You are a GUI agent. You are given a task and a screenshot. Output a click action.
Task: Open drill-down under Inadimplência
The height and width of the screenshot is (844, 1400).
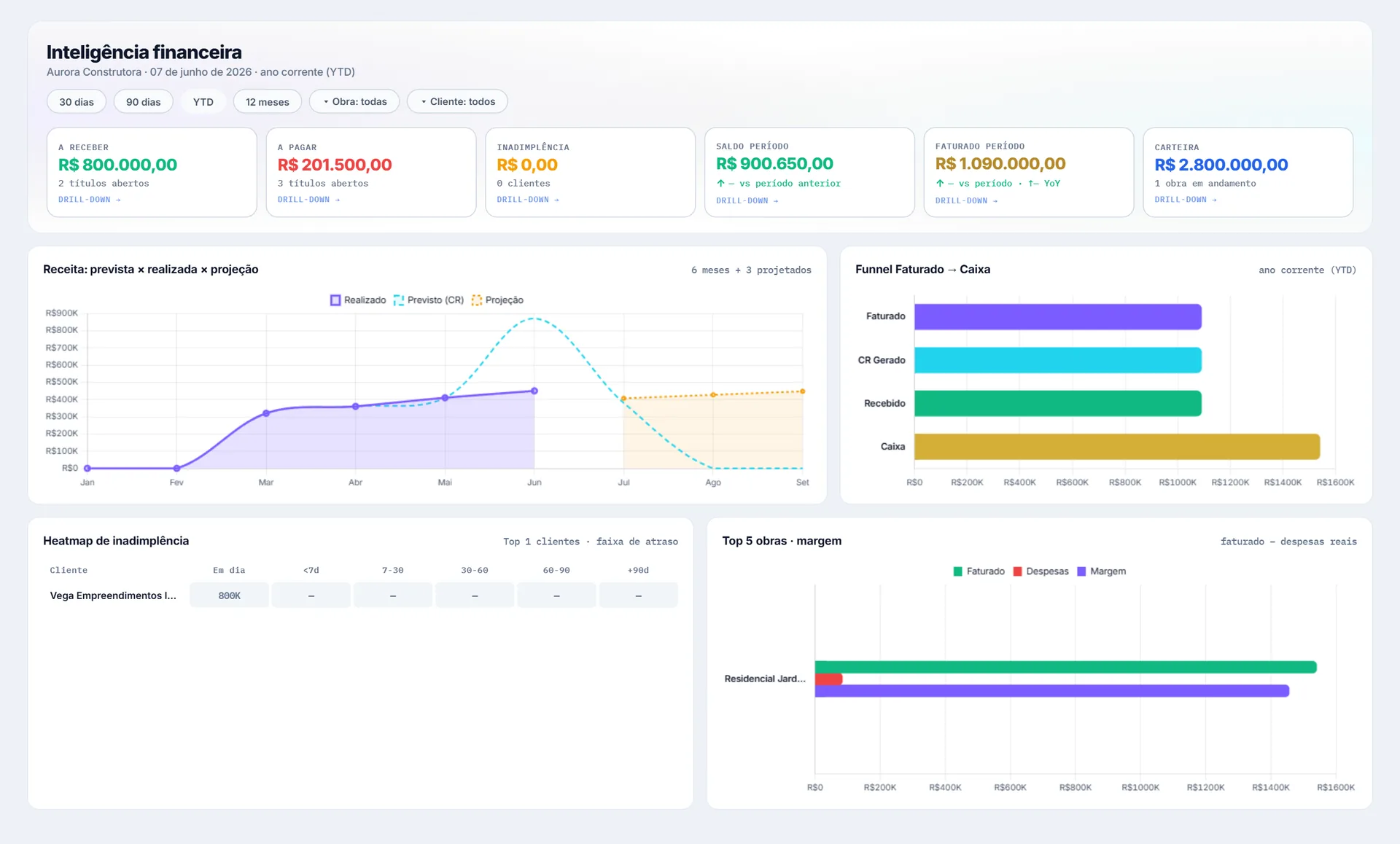pyautogui.click(x=529, y=200)
